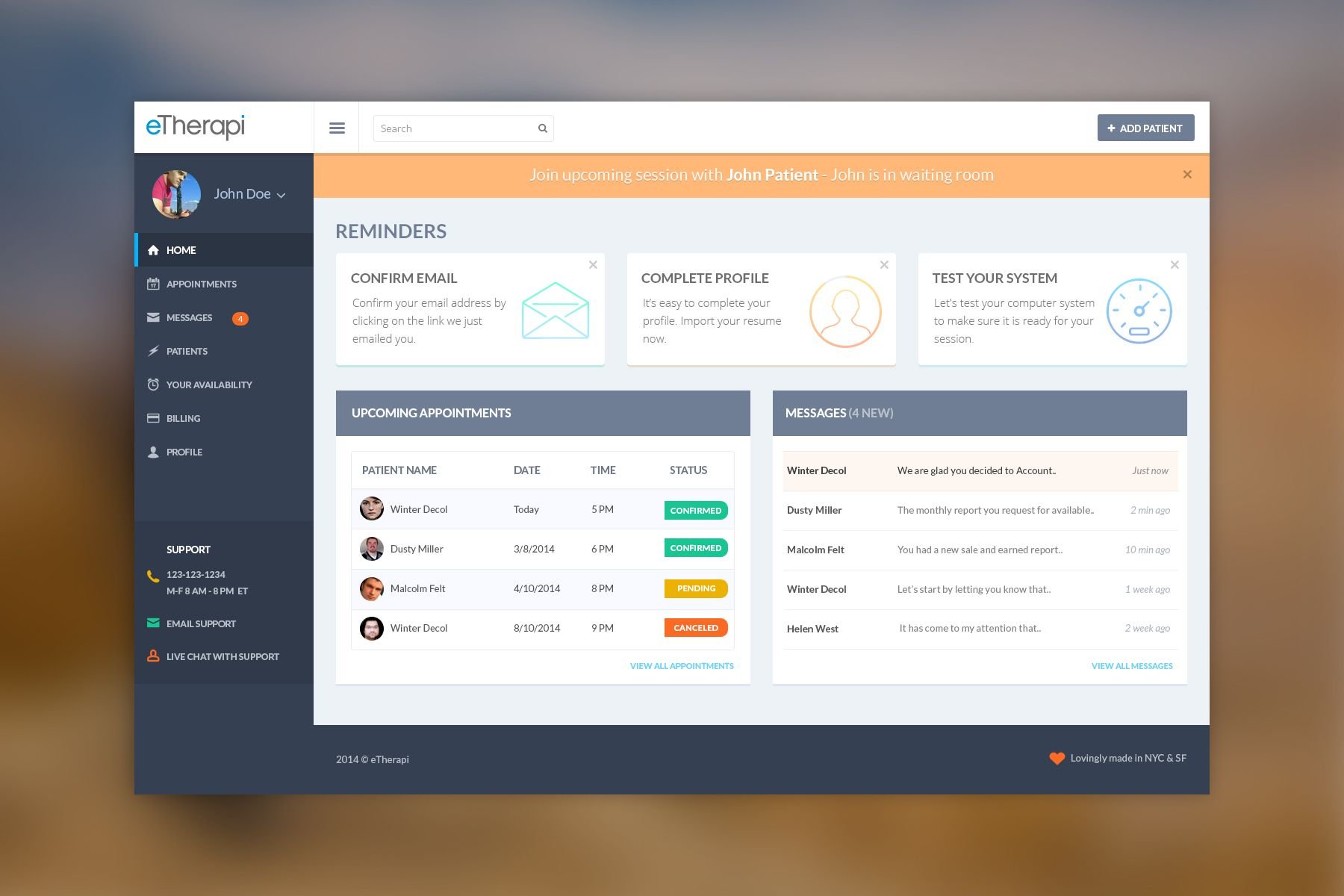Image resolution: width=1344 pixels, height=896 pixels.
Task: Focus the Search input field
Action: 463,128
